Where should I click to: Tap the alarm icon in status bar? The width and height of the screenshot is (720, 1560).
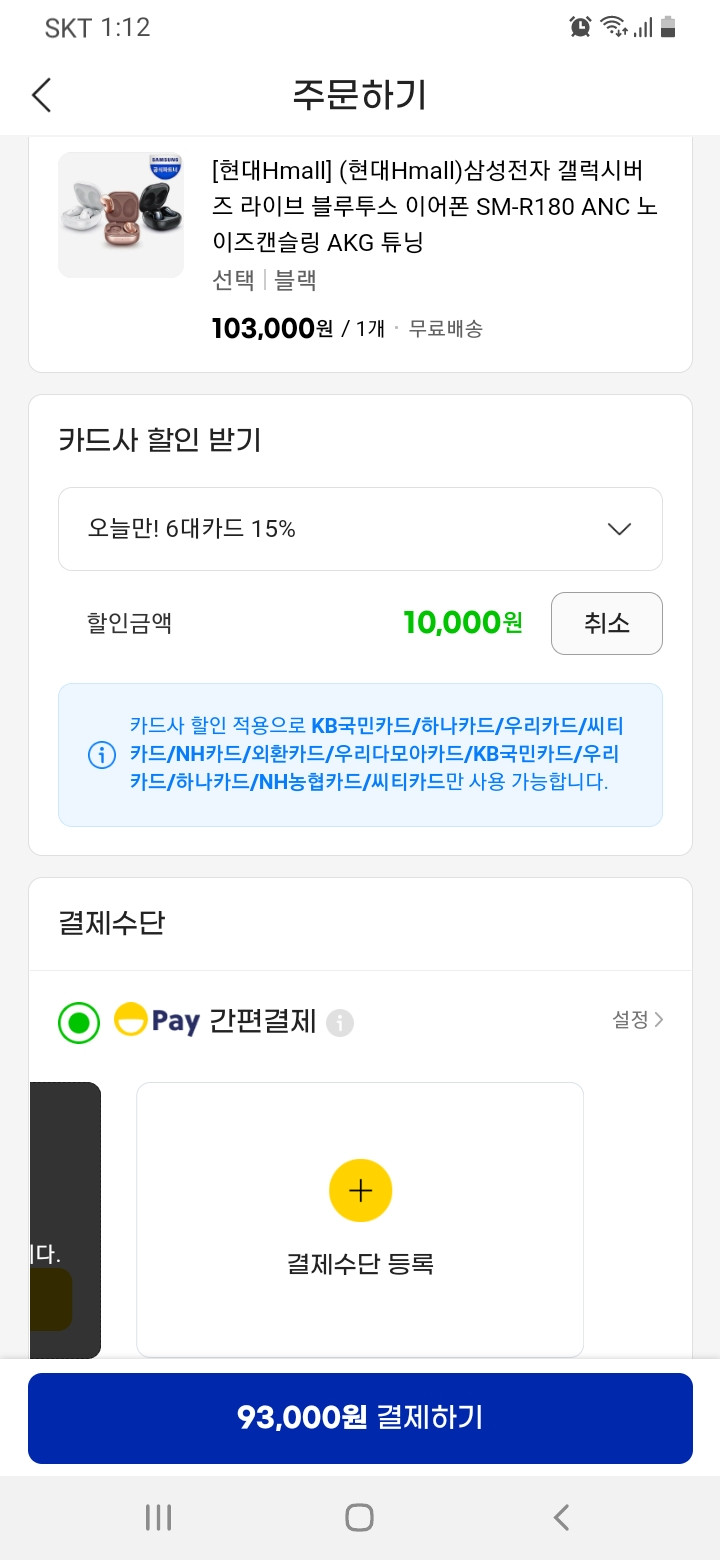pos(580,27)
